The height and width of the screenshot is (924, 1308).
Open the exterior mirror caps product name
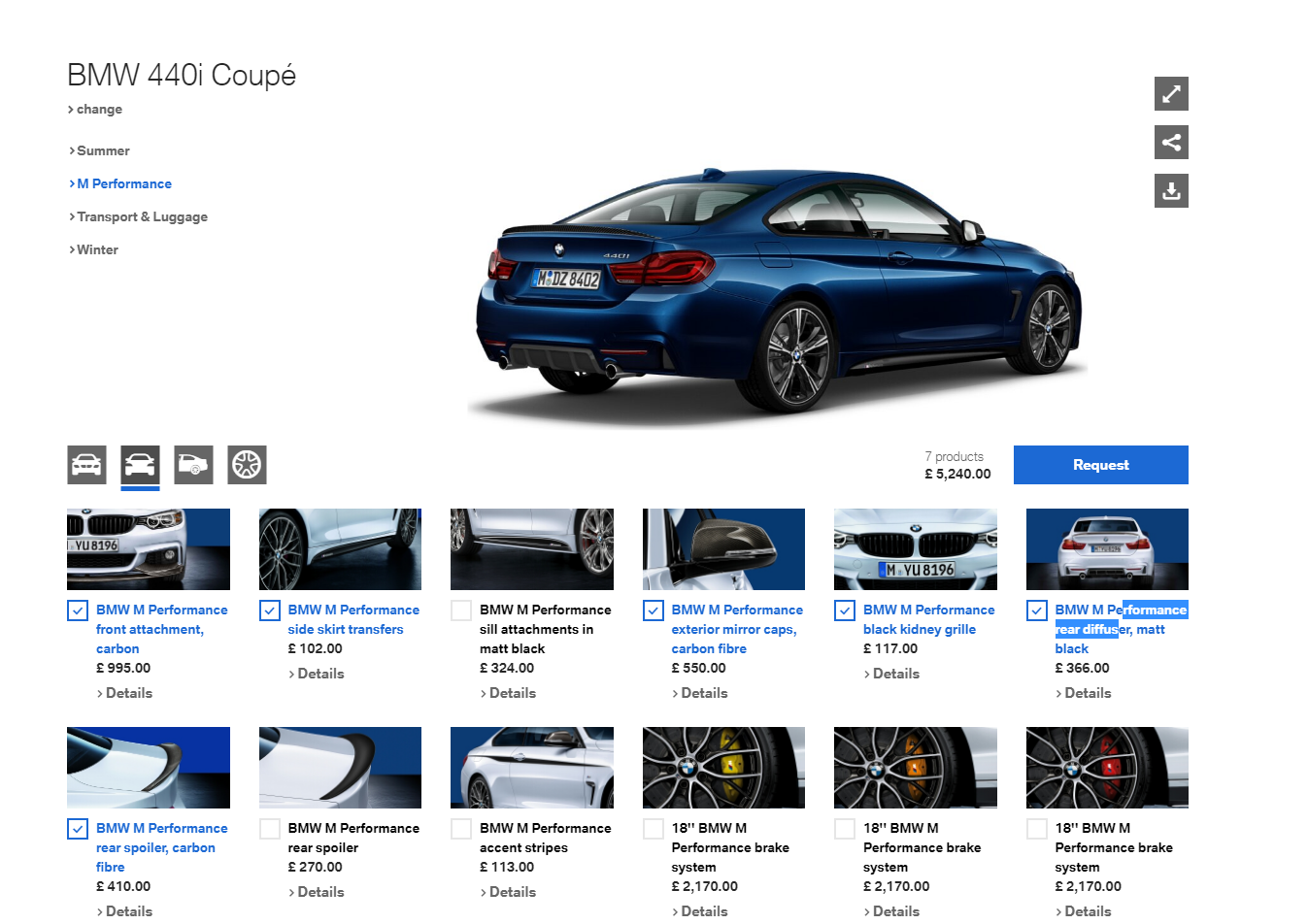click(737, 629)
